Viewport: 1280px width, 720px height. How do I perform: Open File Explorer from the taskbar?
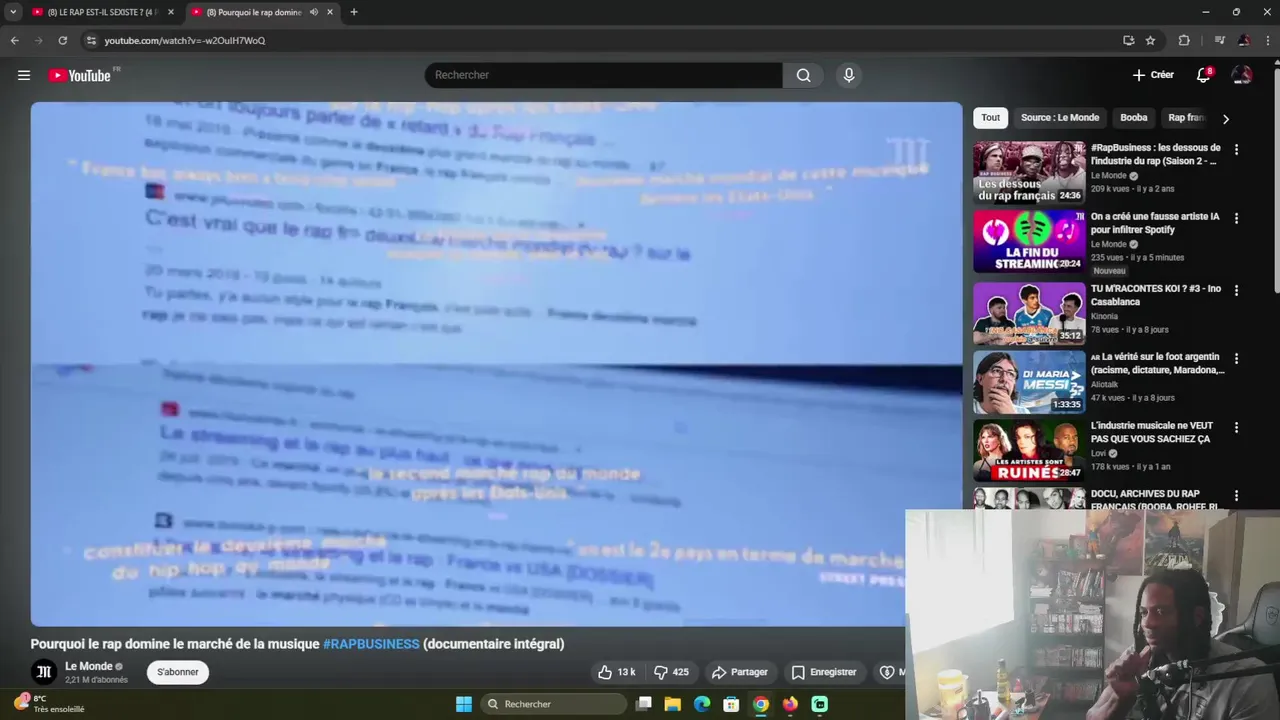(x=673, y=704)
